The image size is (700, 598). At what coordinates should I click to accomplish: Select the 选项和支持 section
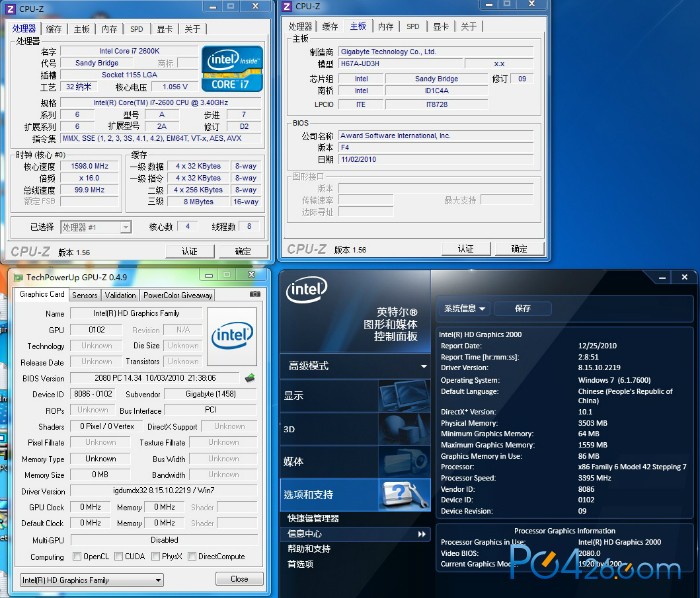tap(329, 494)
